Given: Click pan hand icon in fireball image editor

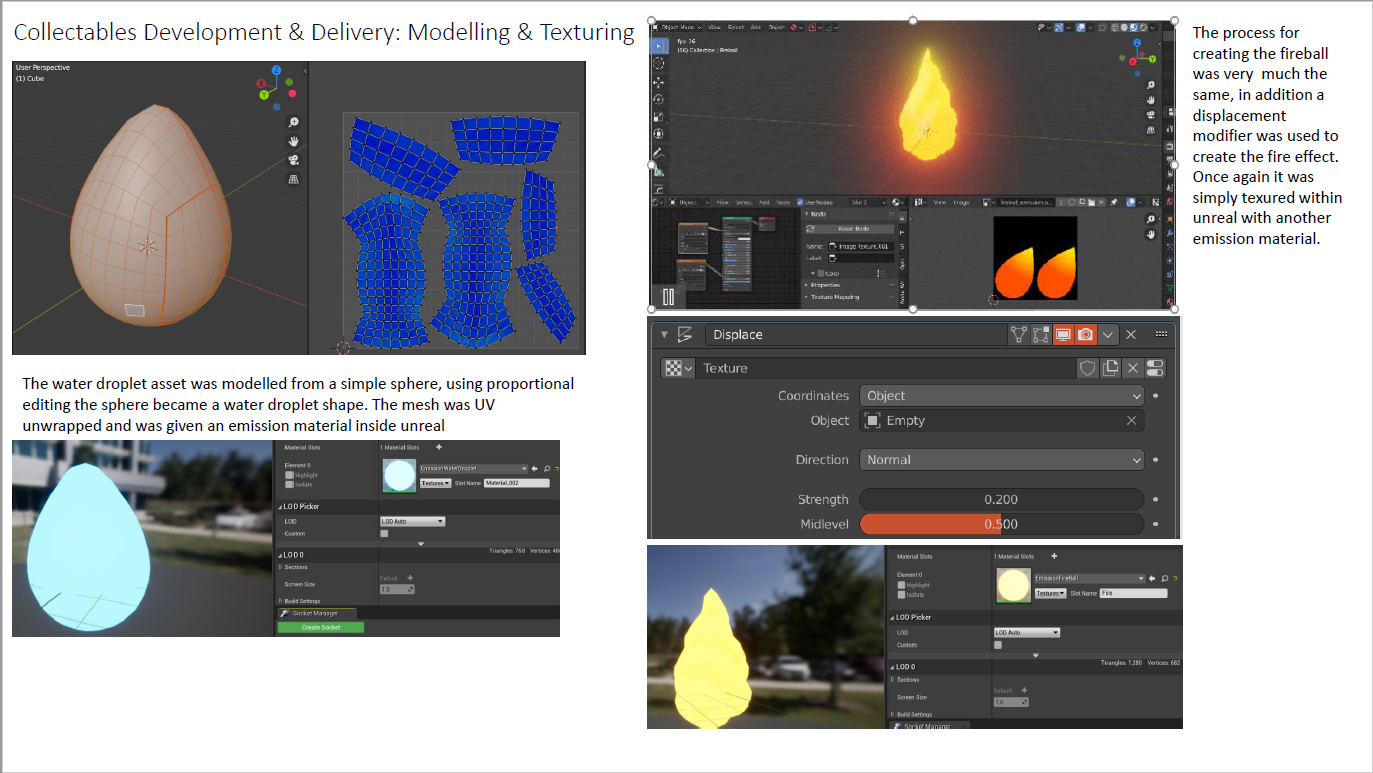Looking at the screenshot, I should pyautogui.click(x=1151, y=235).
